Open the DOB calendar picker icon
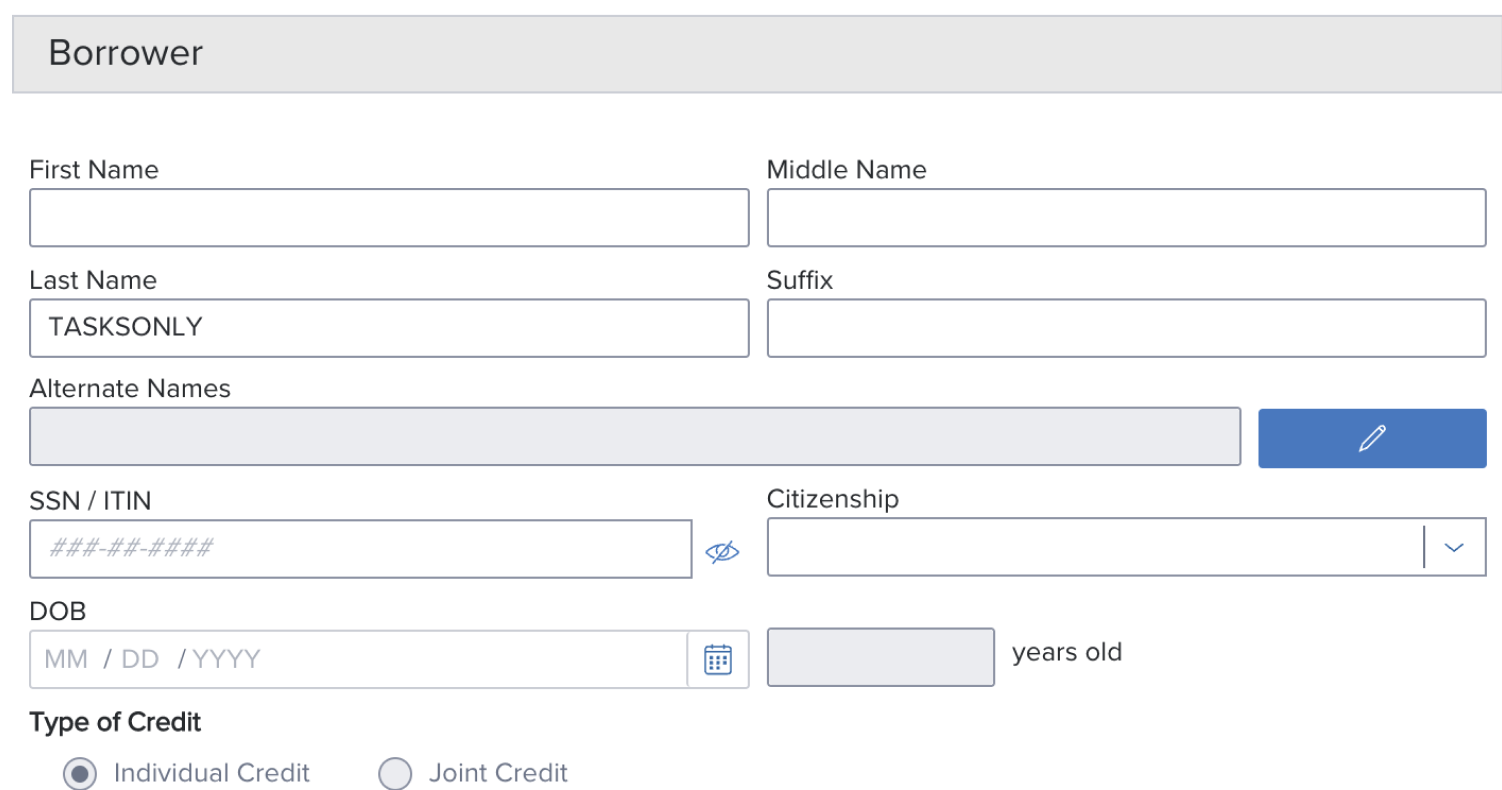Screen dimensions: 1502x790 (718, 659)
